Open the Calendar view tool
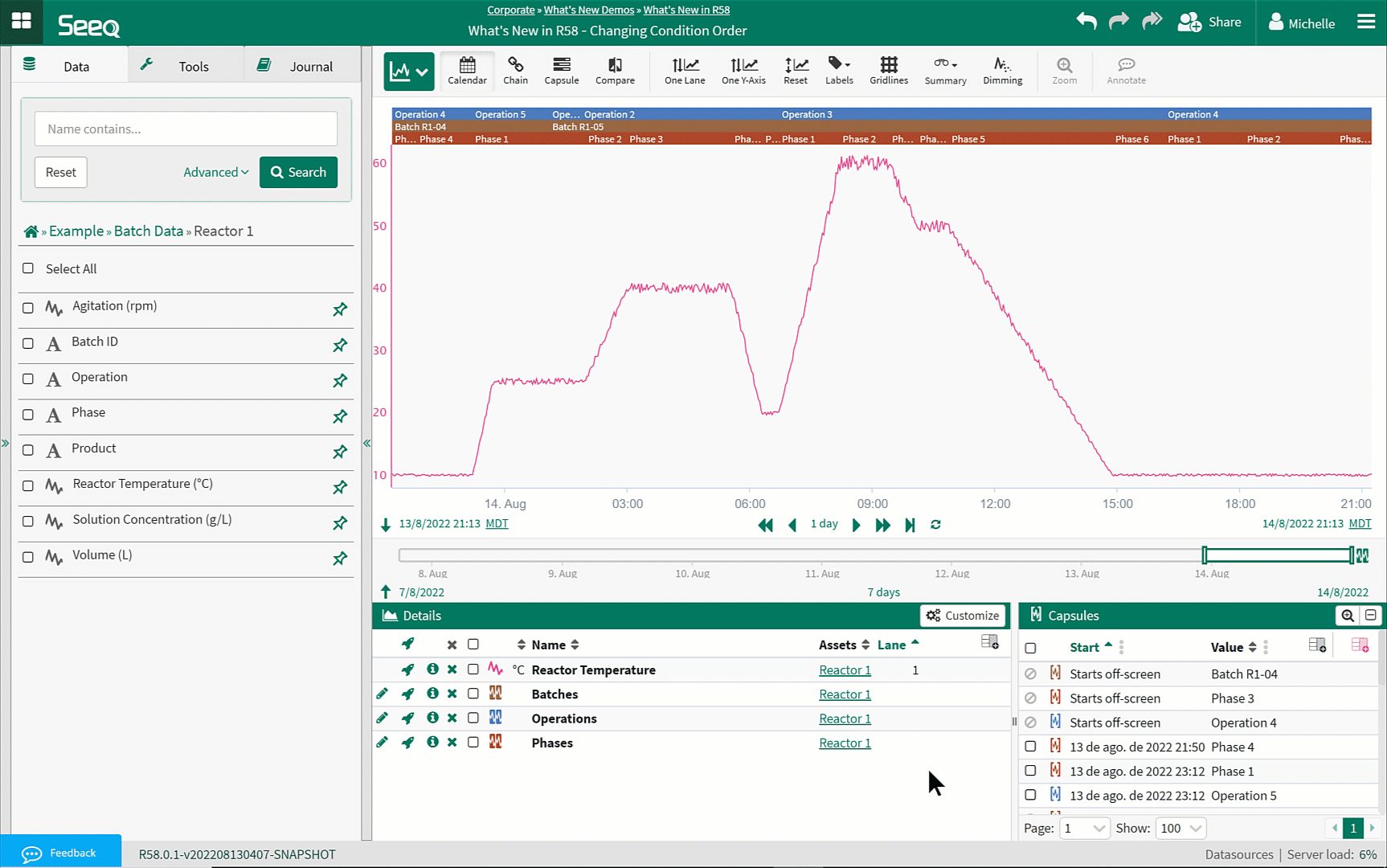This screenshot has width=1387, height=868. click(x=467, y=70)
